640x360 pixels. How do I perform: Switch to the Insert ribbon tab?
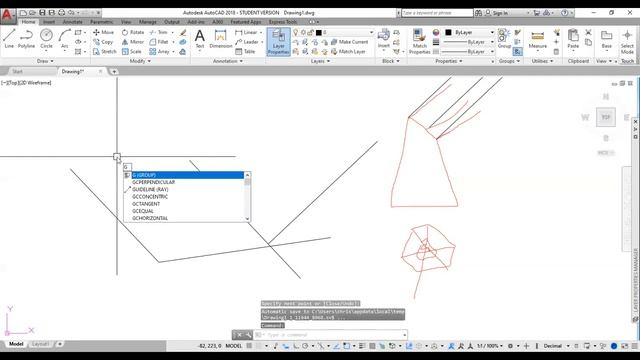coord(49,22)
